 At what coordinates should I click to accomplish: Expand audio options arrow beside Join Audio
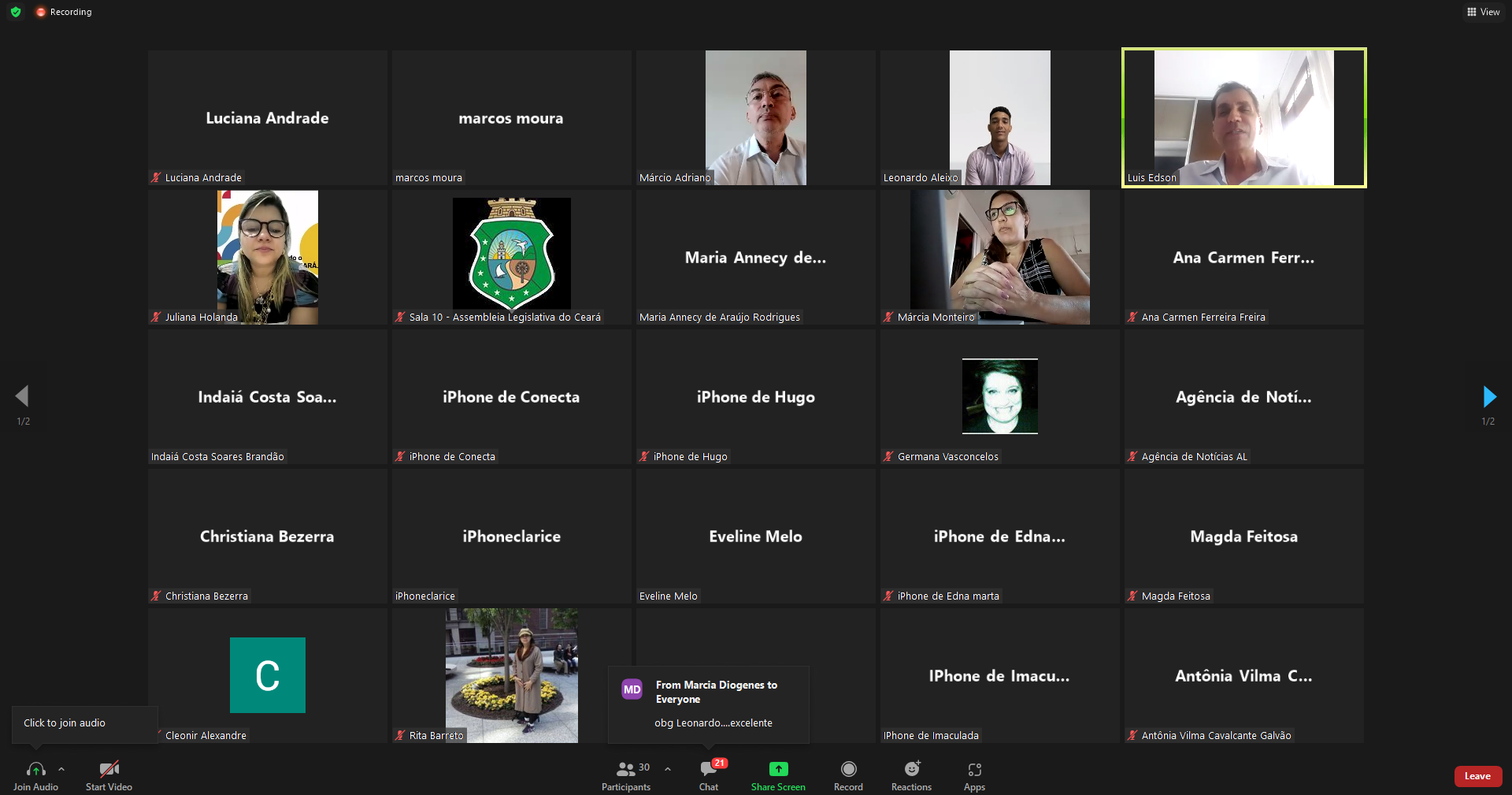coord(61,769)
